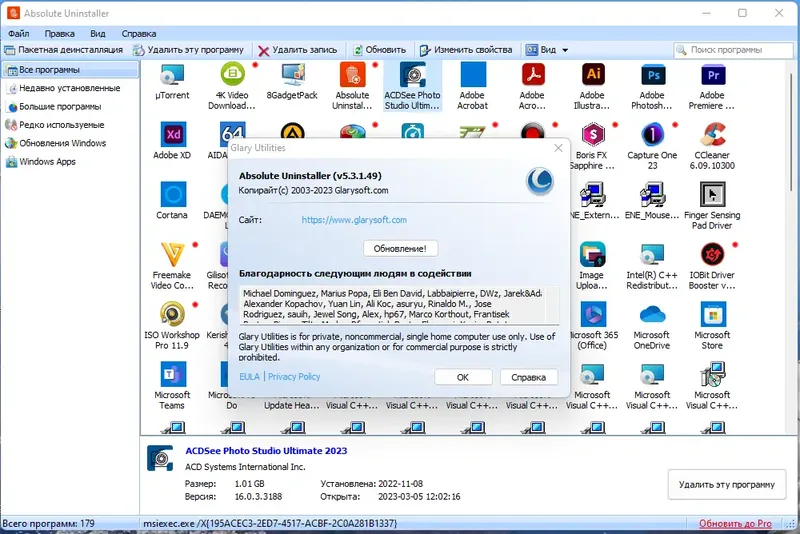Screen dimensions: 800x534
Task: Select the CCleaner 6.09.10300 icon
Action: tap(712, 135)
